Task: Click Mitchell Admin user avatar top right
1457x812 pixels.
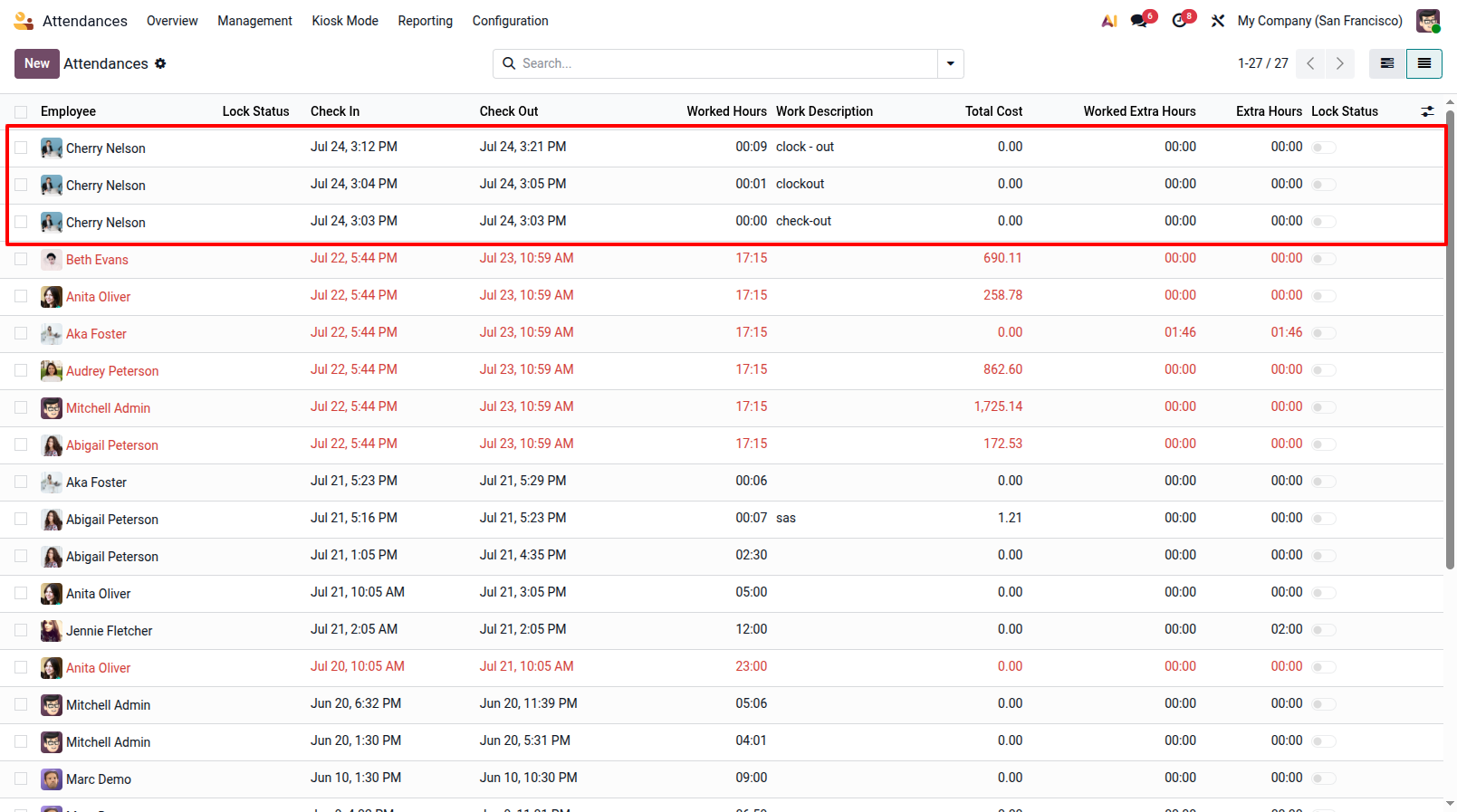Action: (1428, 21)
